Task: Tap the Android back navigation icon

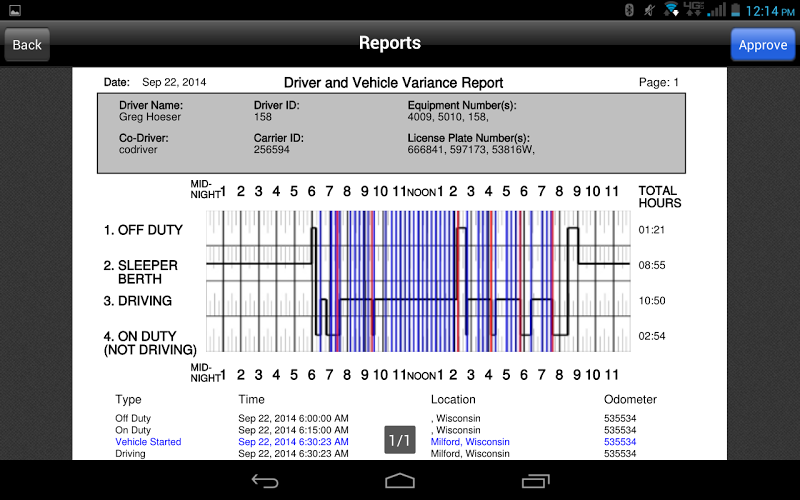Action: coord(265,481)
